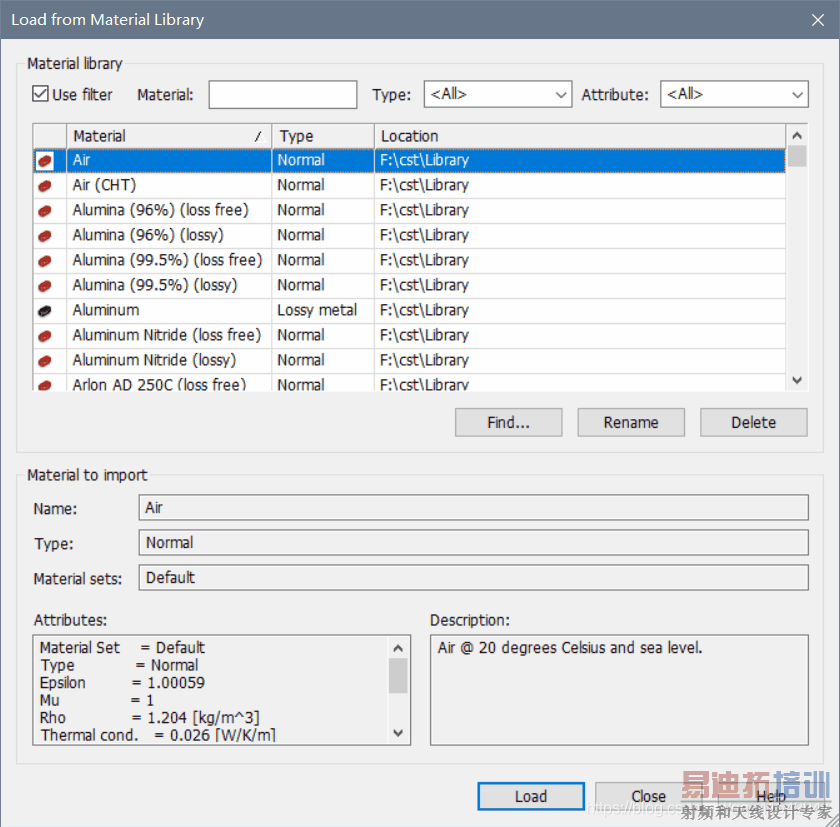840x827 pixels.
Task: Select Alumina (96%) (loss free) row
Action: click(x=409, y=210)
